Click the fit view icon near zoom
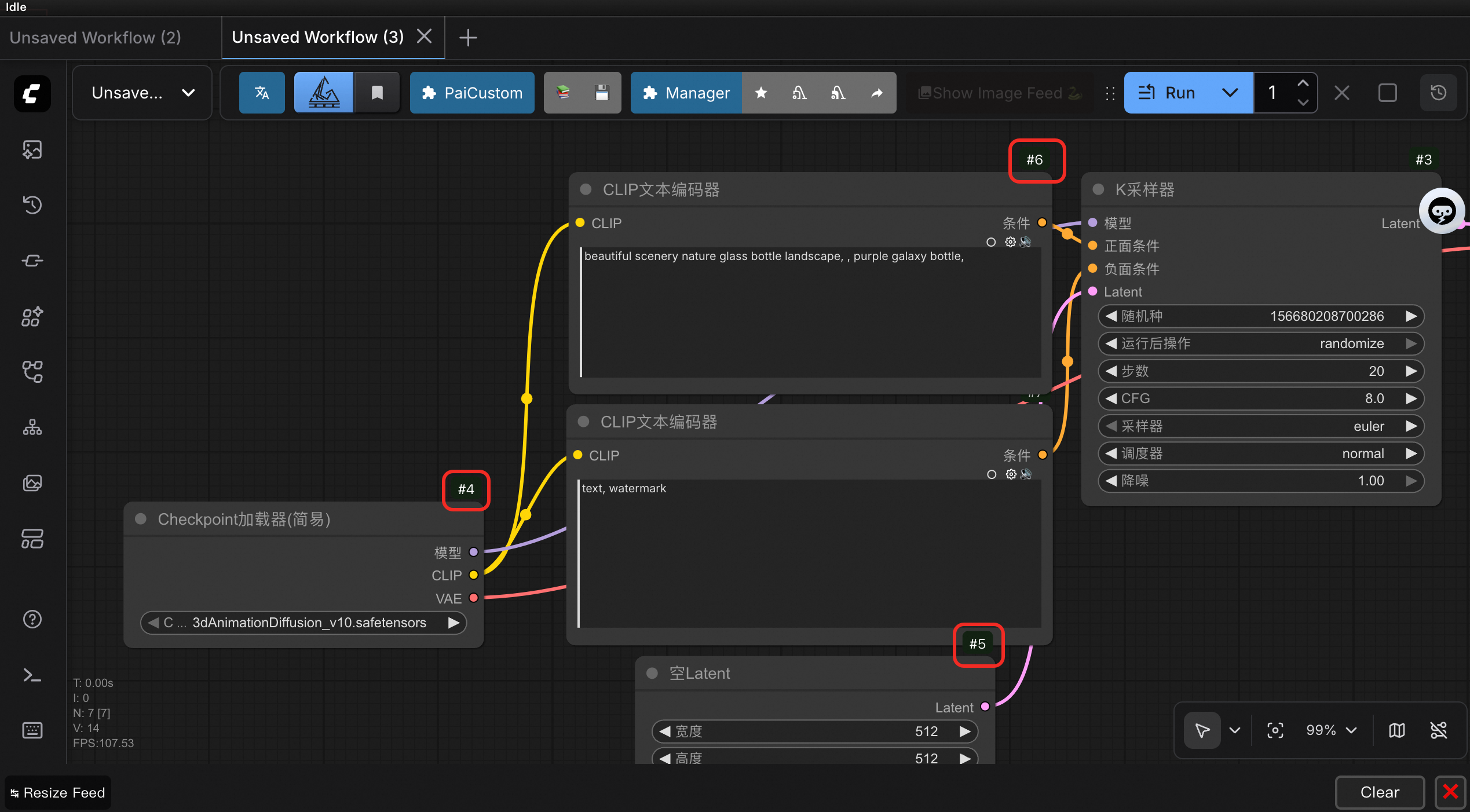 click(1275, 730)
